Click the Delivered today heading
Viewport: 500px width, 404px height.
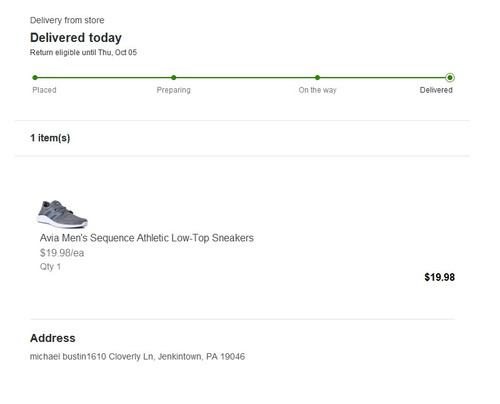coord(76,38)
